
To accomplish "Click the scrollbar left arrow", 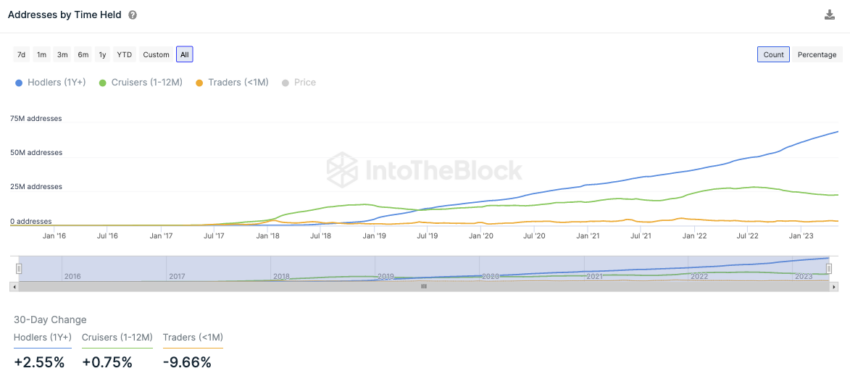I will click(14, 286).
